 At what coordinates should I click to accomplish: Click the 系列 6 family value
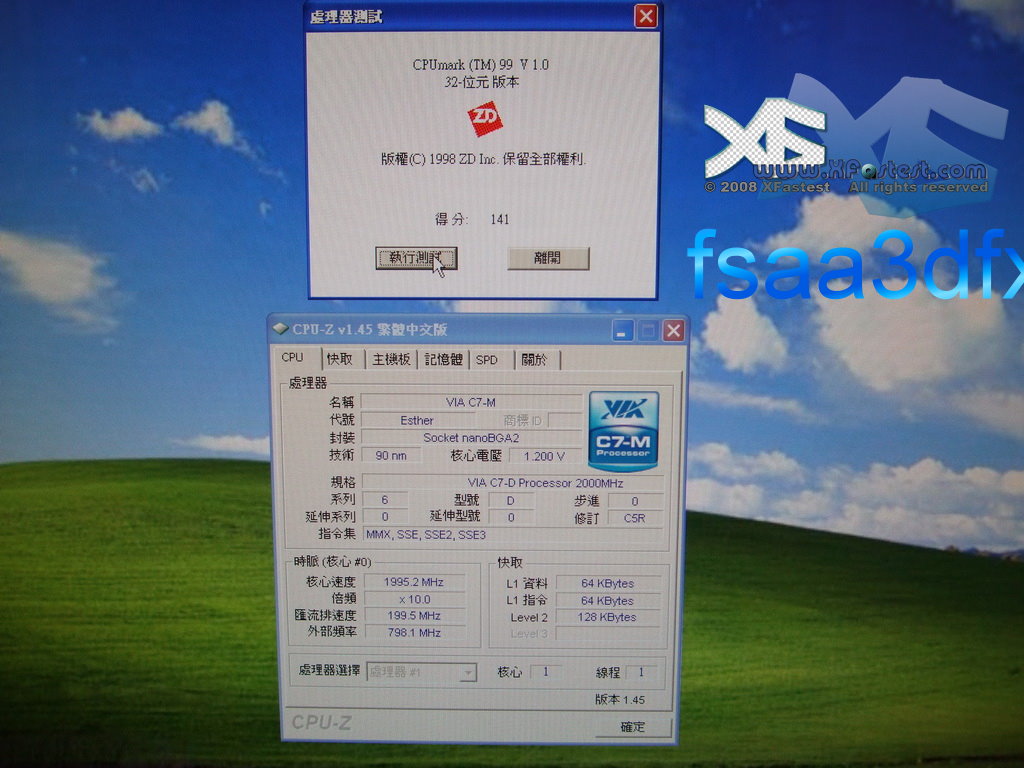(x=385, y=500)
